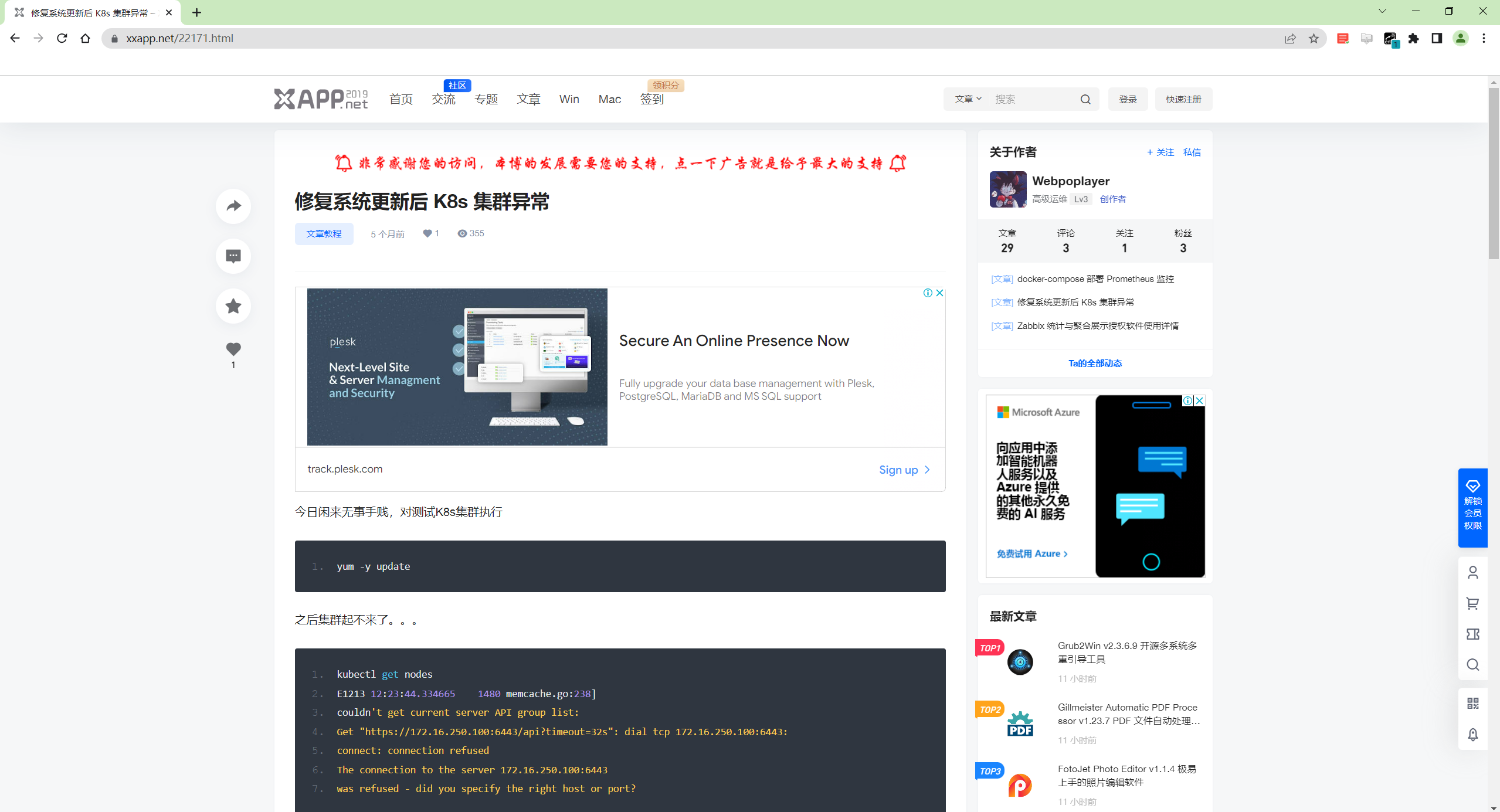Open the Mac nav item
Viewport: 1500px width, 812px height.
(x=610, y=99)
